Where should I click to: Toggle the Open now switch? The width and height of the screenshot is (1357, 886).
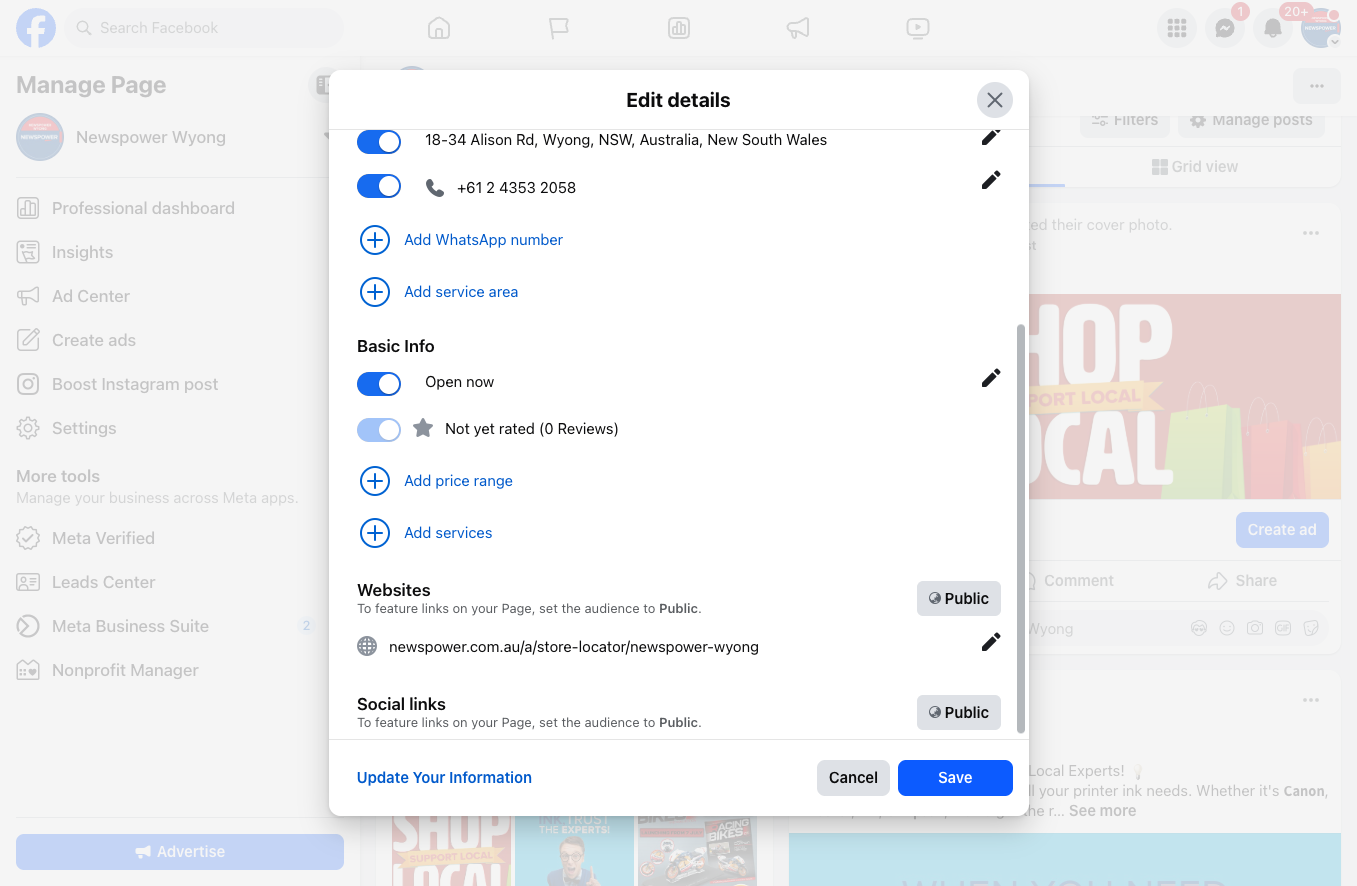point(379,383)
